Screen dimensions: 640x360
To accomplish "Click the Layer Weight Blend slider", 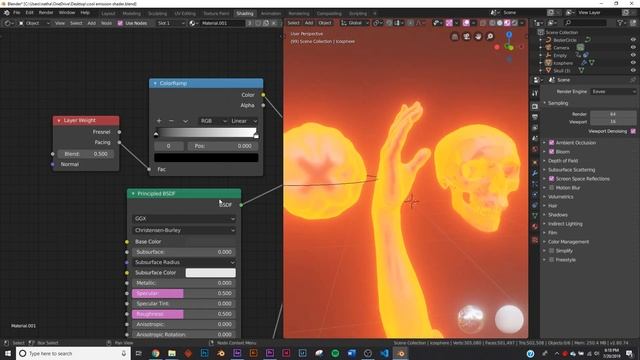I will tap(86, 154).
